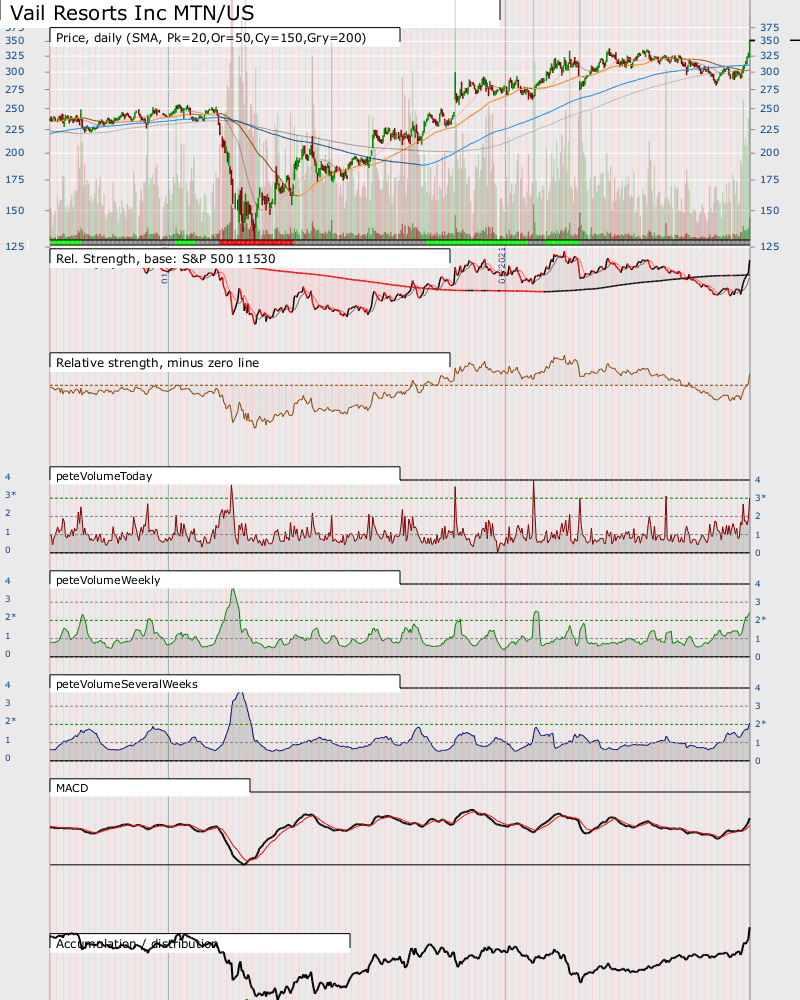Select the Relative strength, minus zero line label
800x1000 pixels.
(158, 363)
